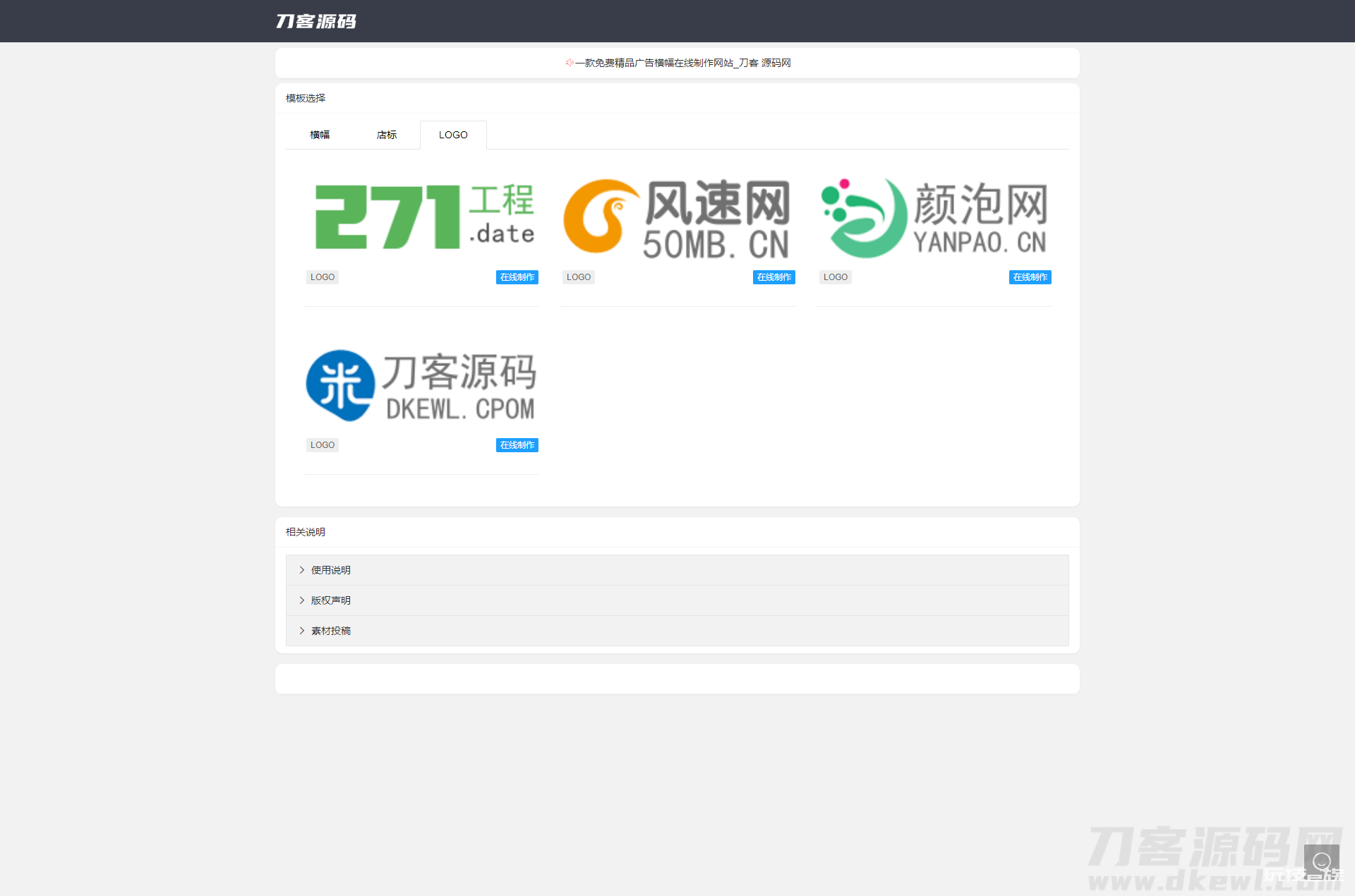Expand the 素材投稿 section

click(x=677, y=631)
